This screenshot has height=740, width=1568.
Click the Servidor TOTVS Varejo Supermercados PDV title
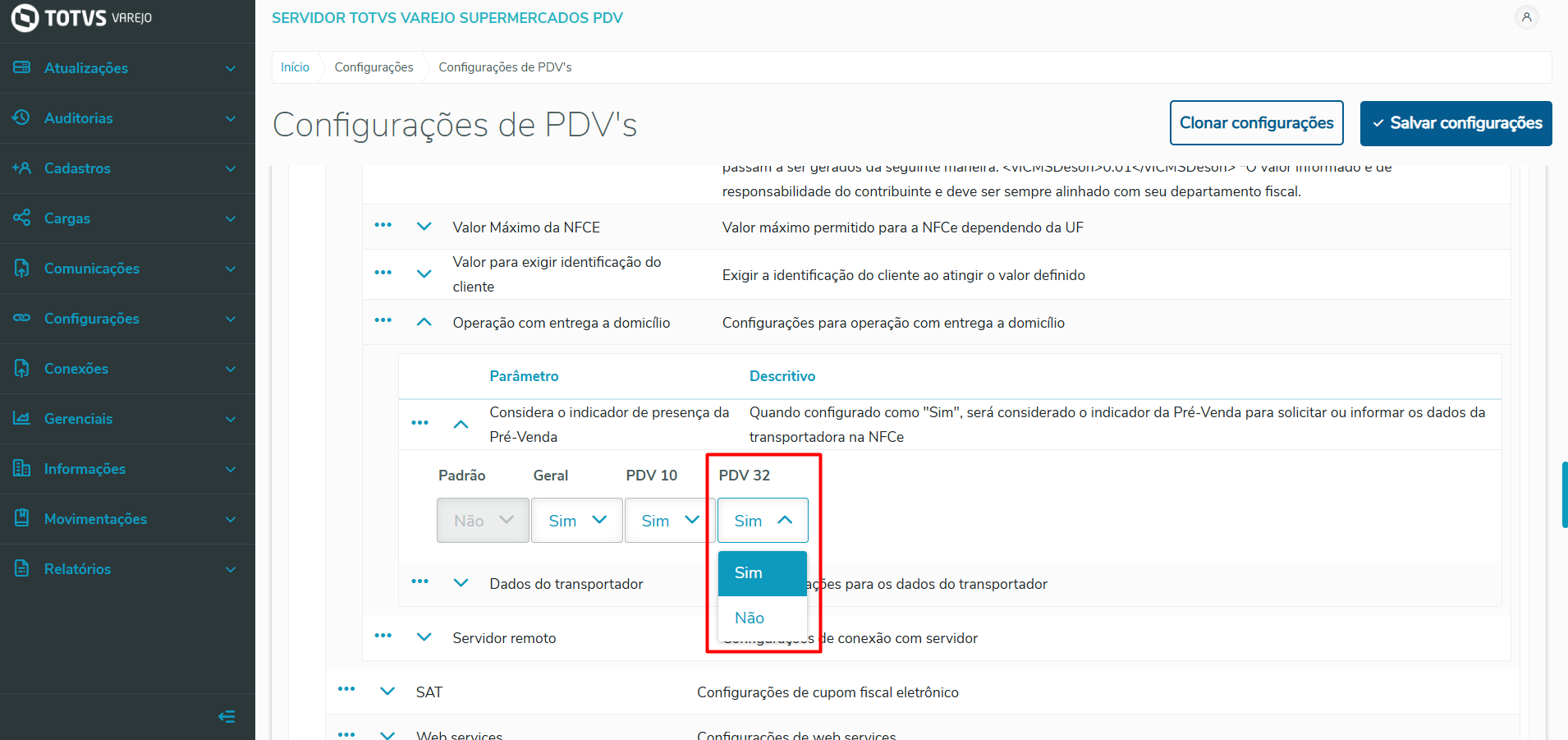(x=447, y=18)
